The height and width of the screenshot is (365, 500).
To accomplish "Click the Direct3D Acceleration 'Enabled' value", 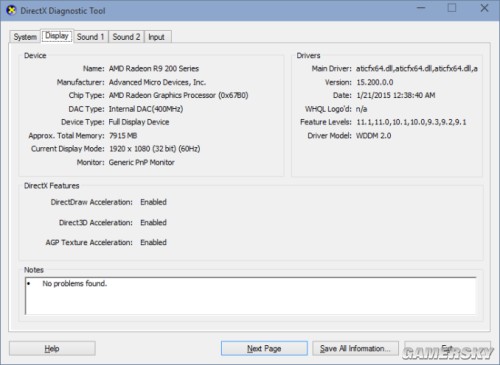I will click(x=153, y=222).
